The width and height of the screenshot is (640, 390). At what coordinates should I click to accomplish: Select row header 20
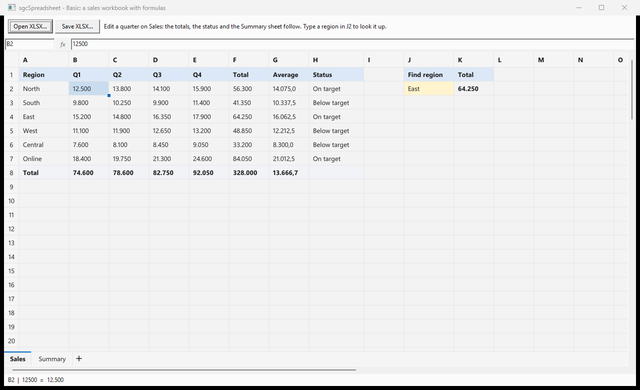pos(11,341)
